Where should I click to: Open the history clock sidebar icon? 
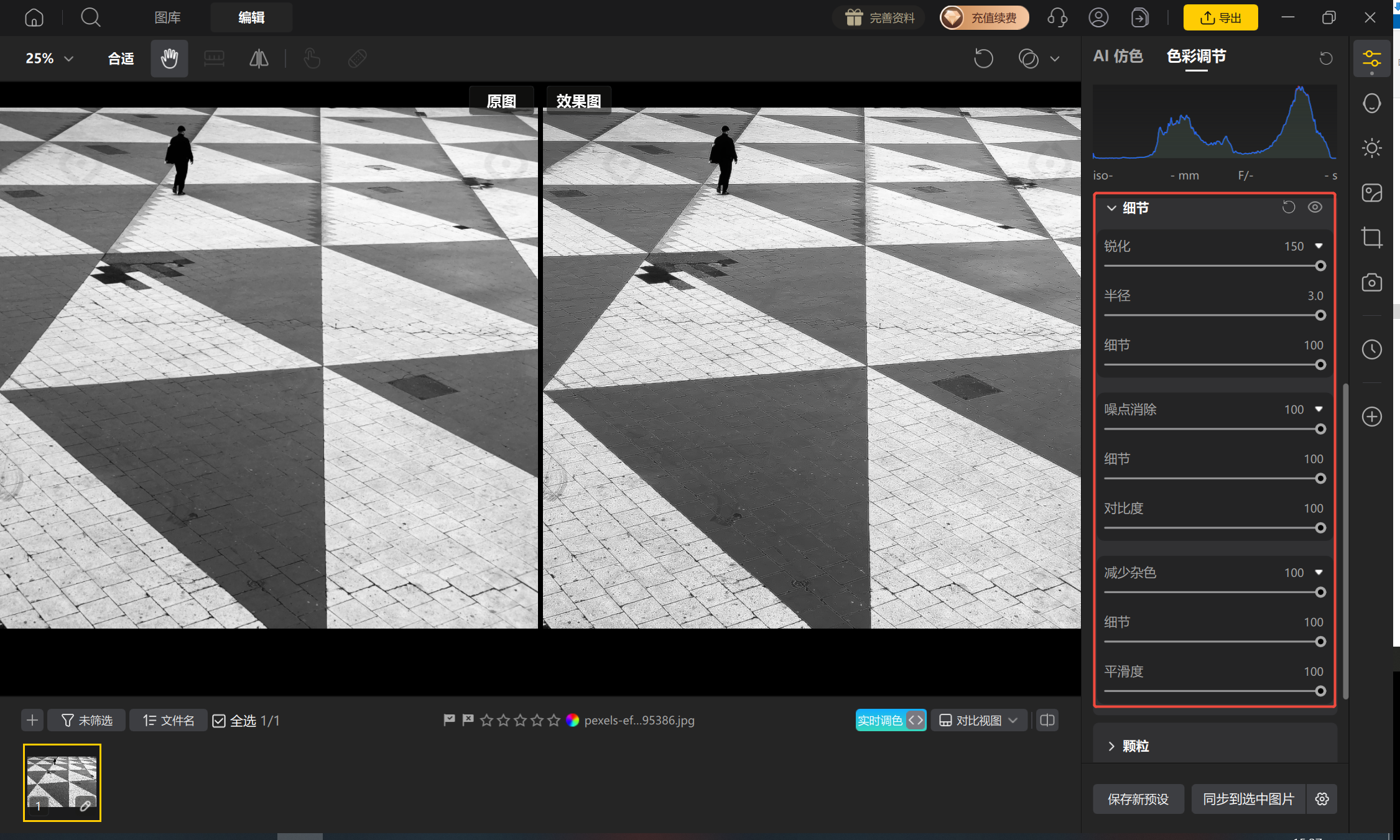1371,349
